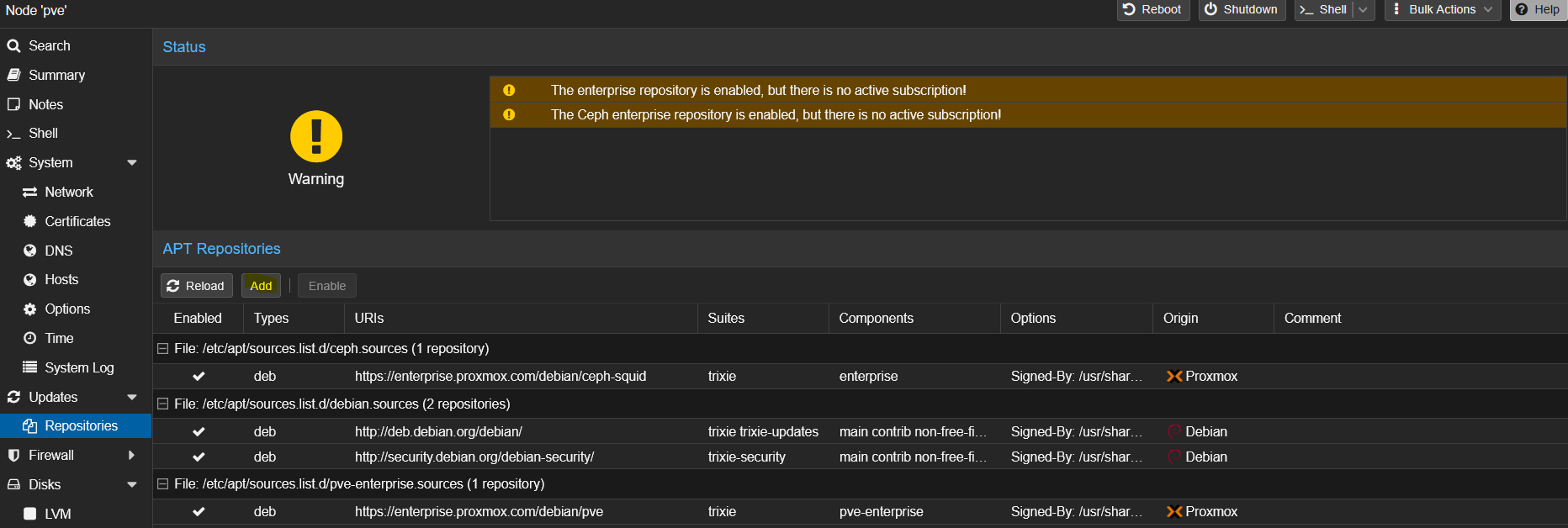Image resolution: width=1568 pixels, height=528 pixels.
Task: Toggle enabled checkmark for deb.debian.org repository
Action: (x=199, y=431)
